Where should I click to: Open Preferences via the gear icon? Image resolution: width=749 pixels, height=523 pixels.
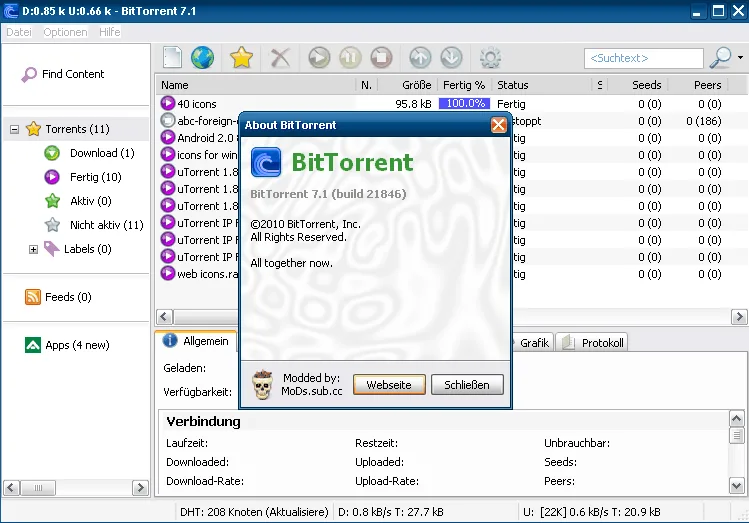point(490,58)
